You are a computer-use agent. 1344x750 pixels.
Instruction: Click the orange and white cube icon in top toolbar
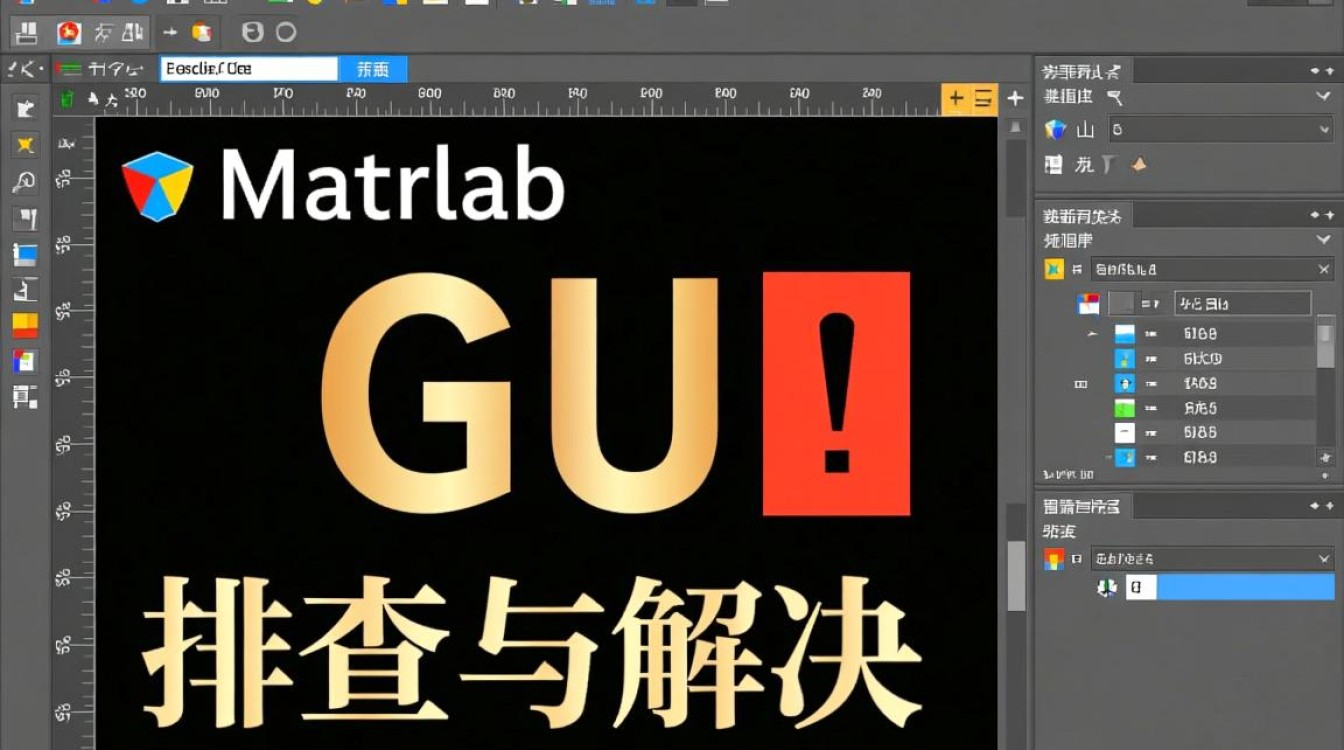point(202,32)
